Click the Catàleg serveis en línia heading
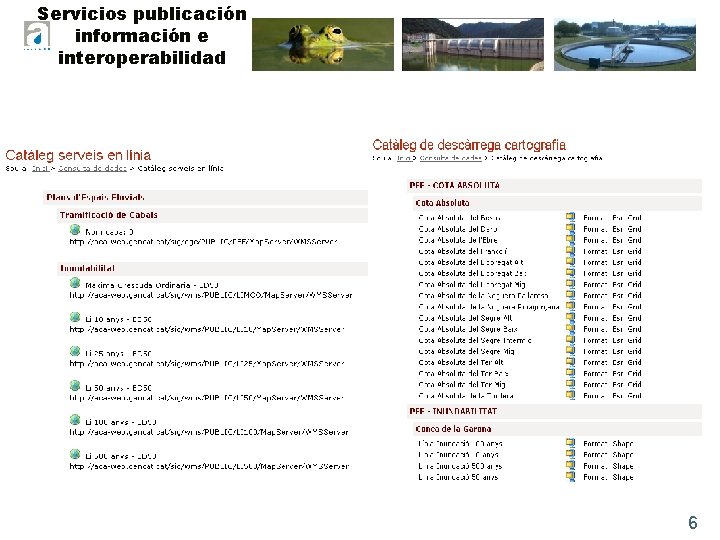Screen dimensions: 720x540 [x=78, y=155]
